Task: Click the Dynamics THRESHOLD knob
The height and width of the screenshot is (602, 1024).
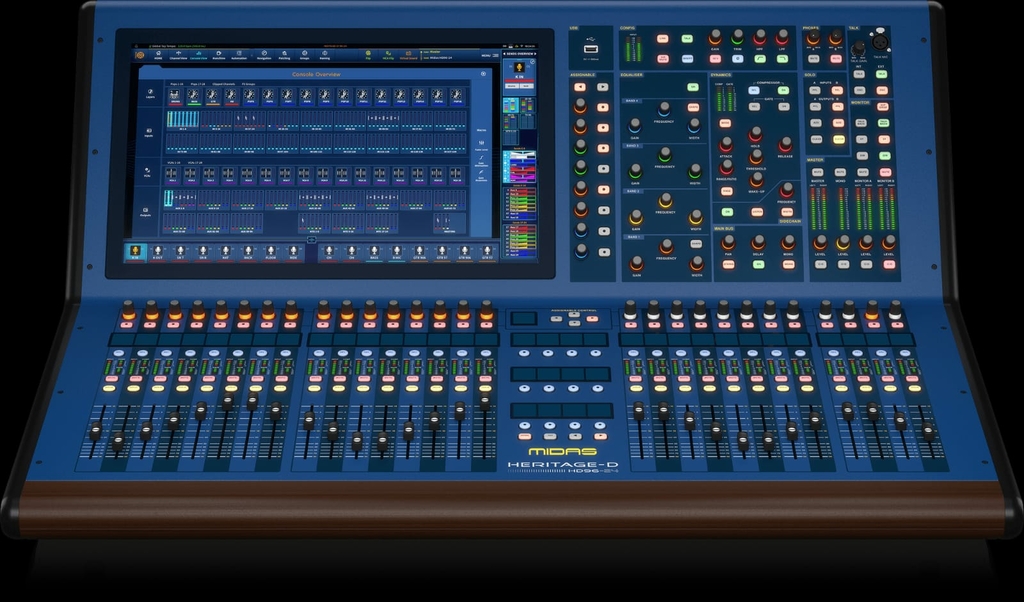Action: click(756, 156)
